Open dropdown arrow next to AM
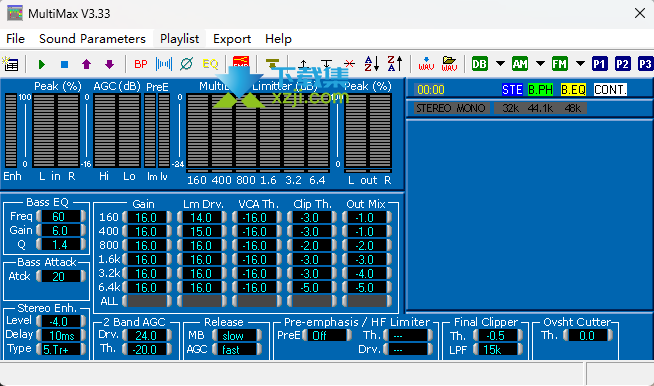This screenshot has height=386, width=654. tap(540, 64)
